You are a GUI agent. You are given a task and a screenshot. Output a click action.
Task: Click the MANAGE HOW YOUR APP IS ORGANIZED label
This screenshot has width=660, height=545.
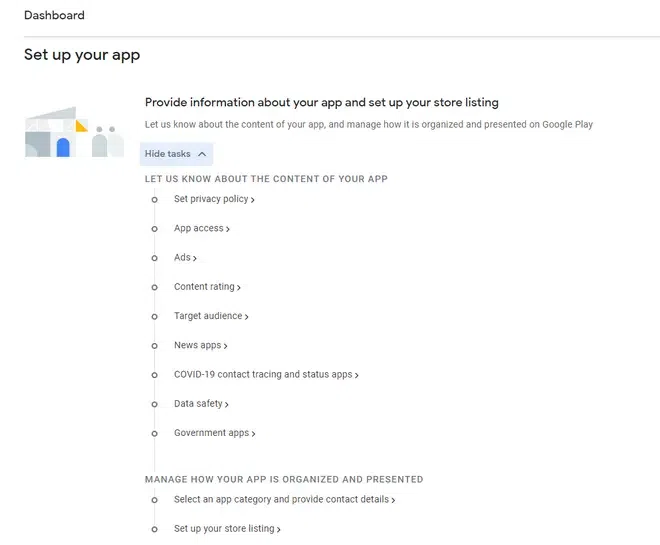[284, 479]
